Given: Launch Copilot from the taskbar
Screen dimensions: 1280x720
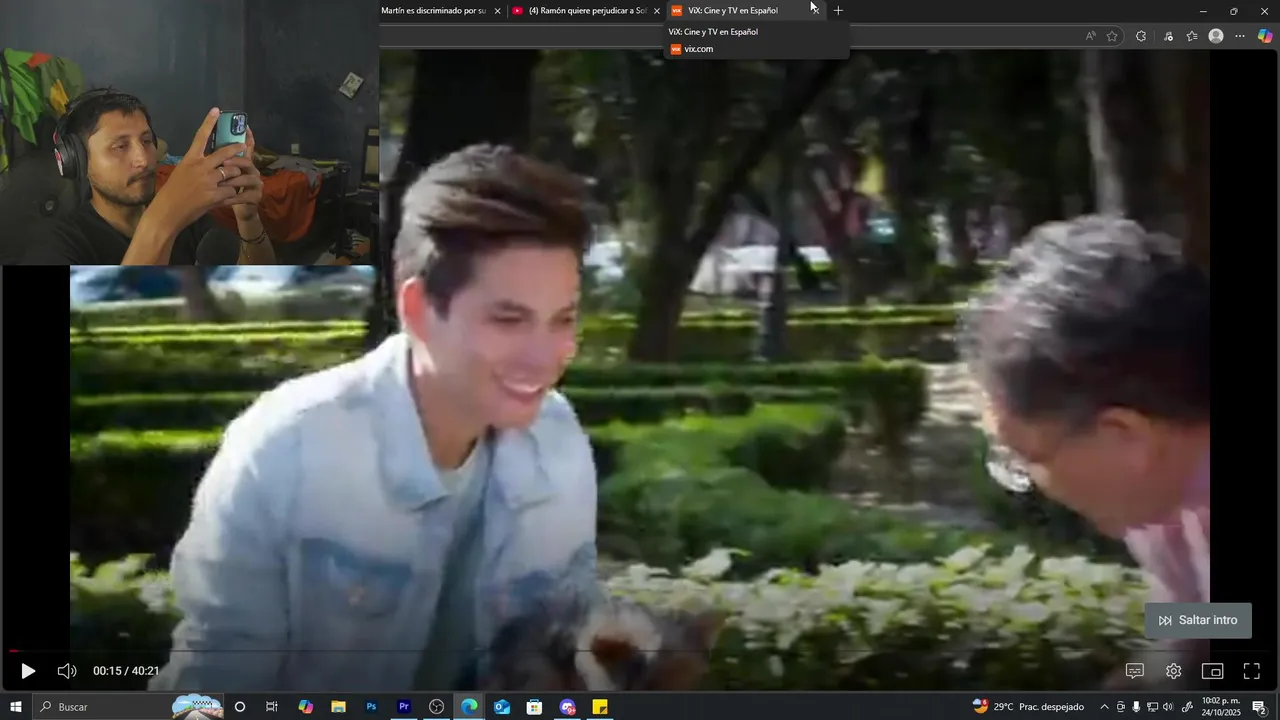Looking at the screenshot, I should (305, 707).
